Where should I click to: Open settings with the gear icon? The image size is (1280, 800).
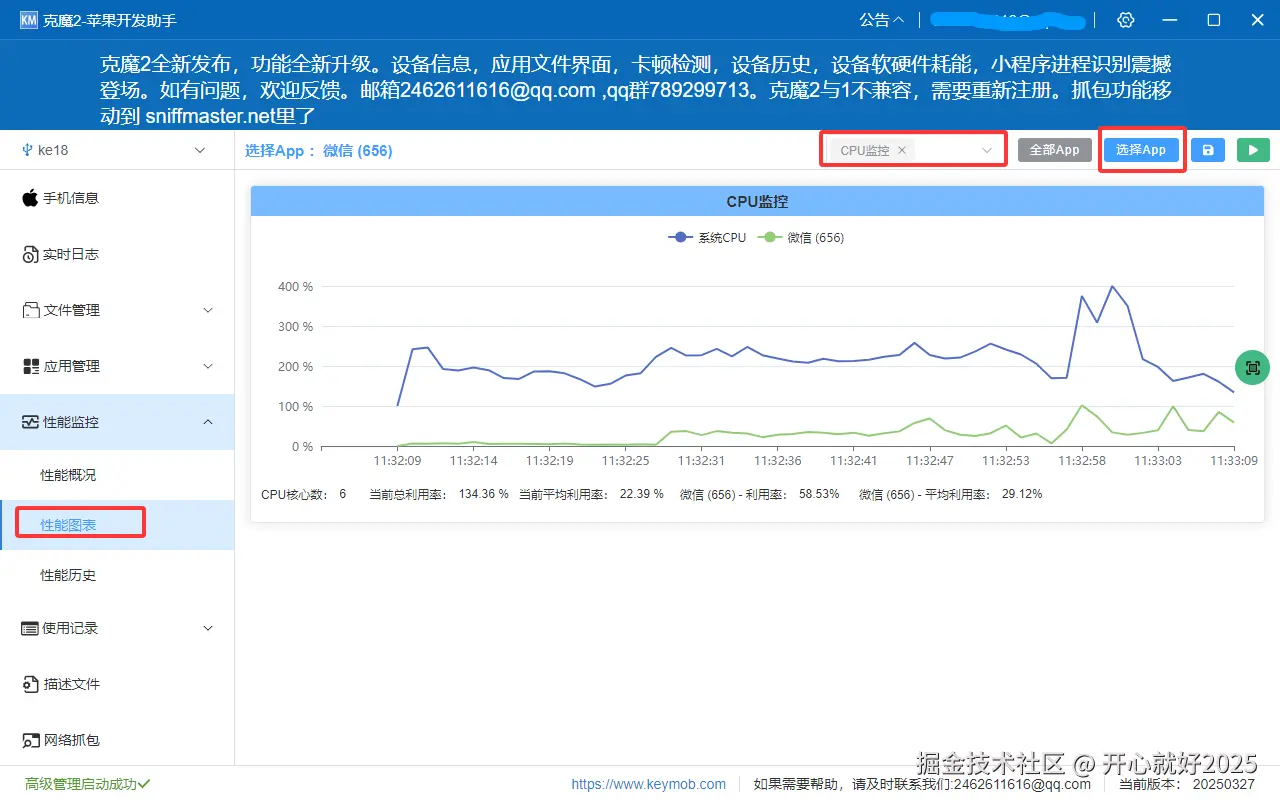pyautogui.click(x=1126, y=19)
